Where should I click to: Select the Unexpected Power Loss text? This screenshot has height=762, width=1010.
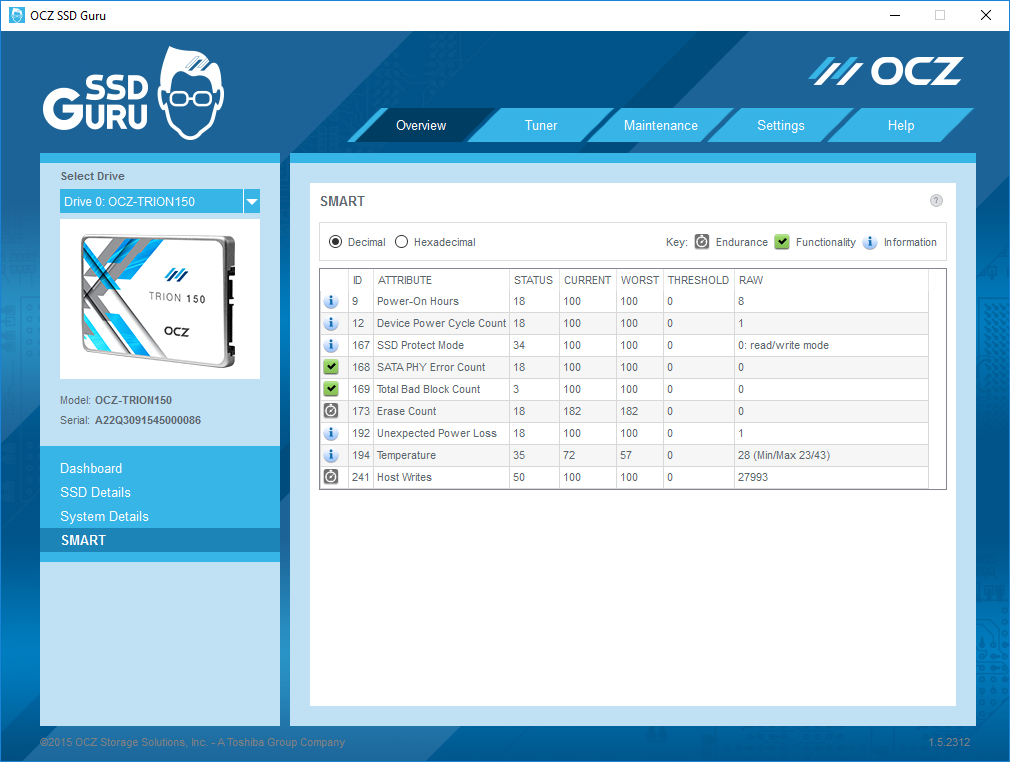[x=437, y=433]
